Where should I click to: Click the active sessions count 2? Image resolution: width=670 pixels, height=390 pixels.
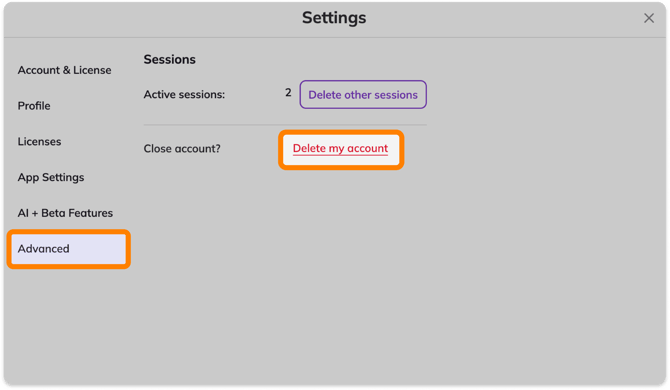288,93
